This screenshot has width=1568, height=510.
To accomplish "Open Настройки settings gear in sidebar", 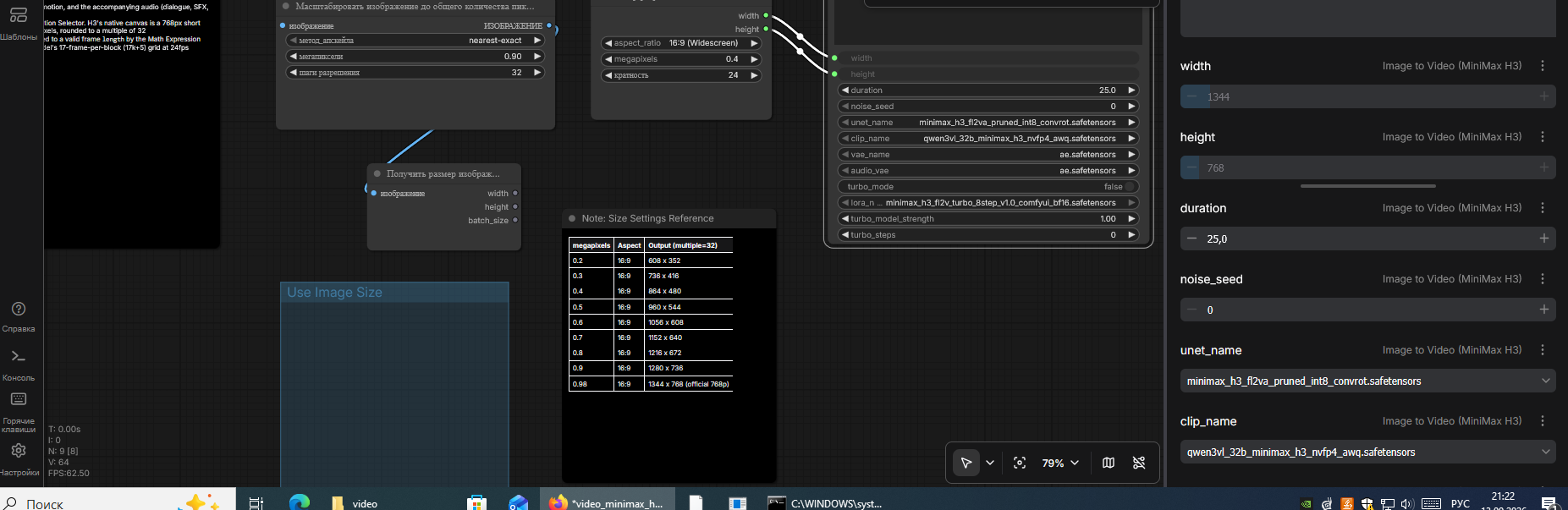I will click(19, 459).
